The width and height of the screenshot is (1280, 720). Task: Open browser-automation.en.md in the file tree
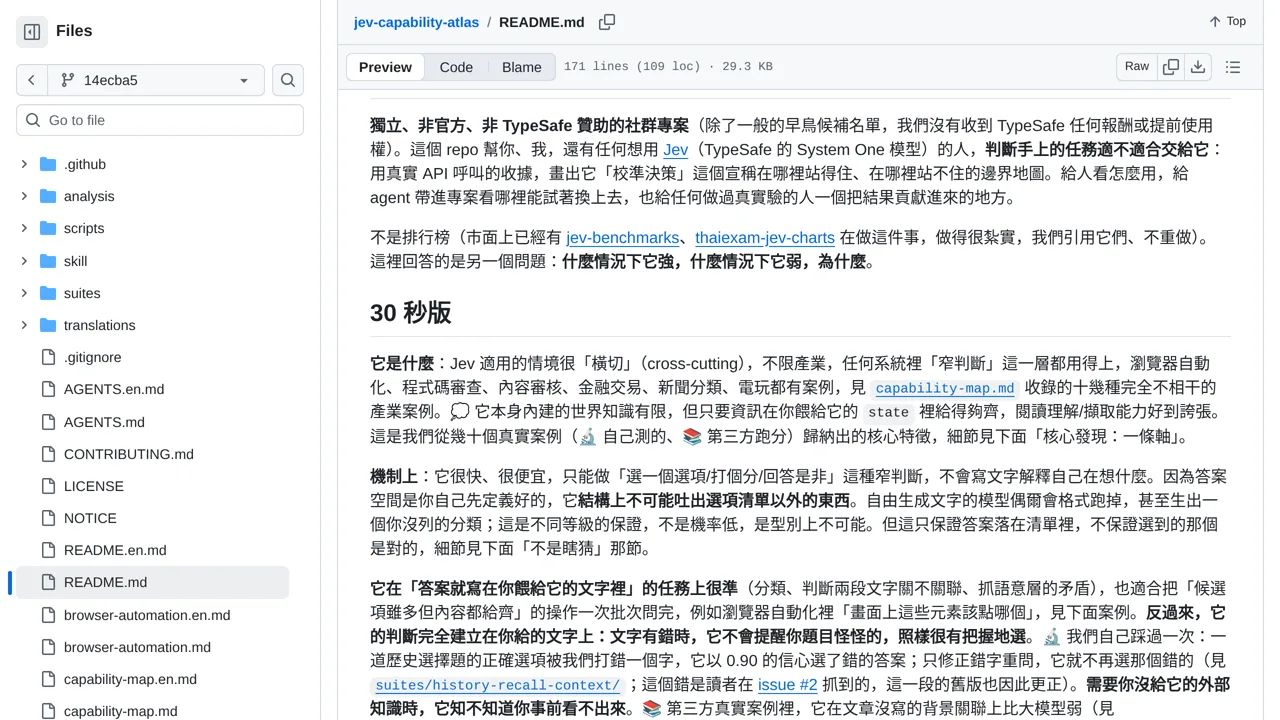(147, 615)
